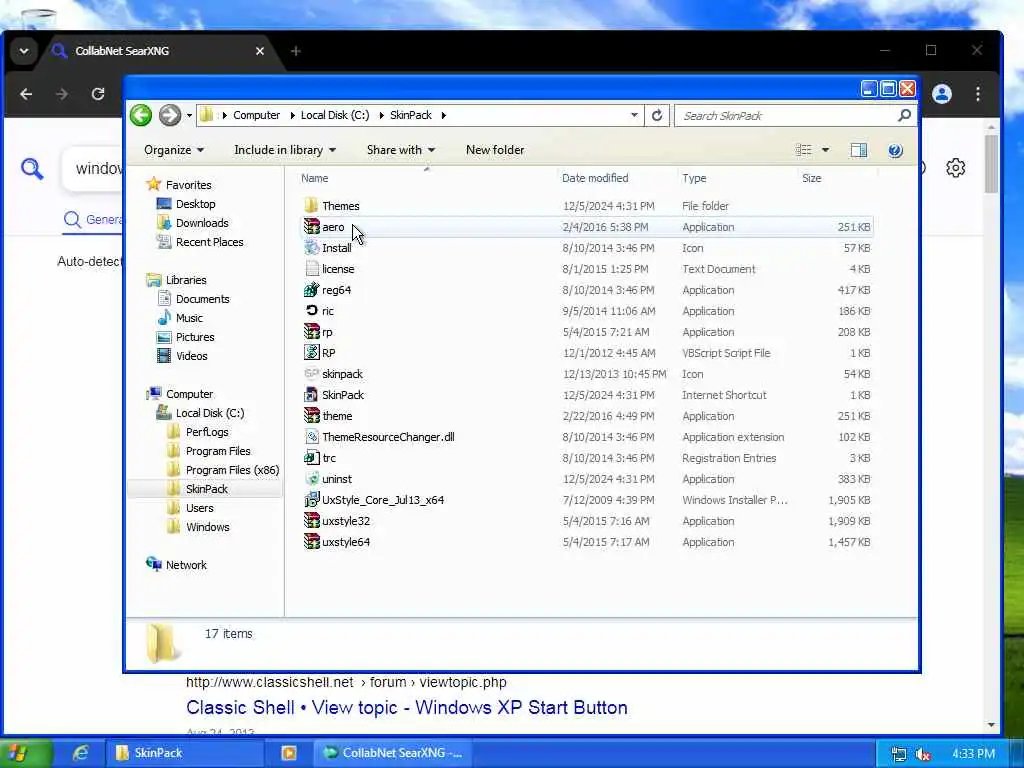
Task: Sort by the Type column header
Action: click(x=694, y=178)
